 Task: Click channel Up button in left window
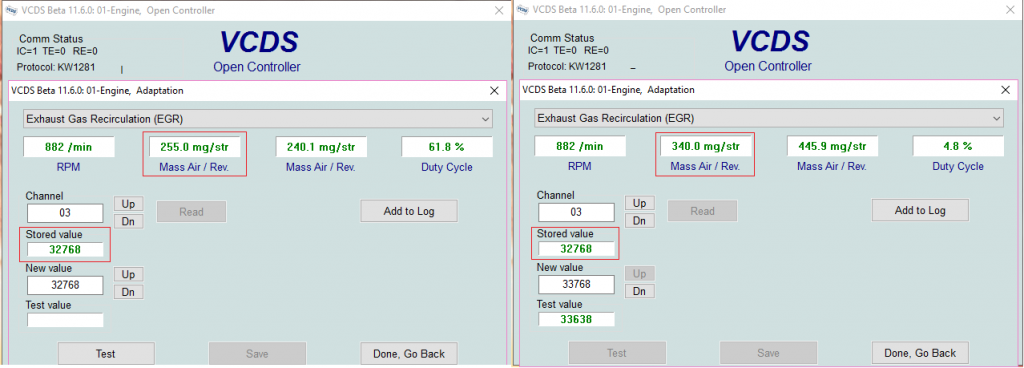pos(129,204)
